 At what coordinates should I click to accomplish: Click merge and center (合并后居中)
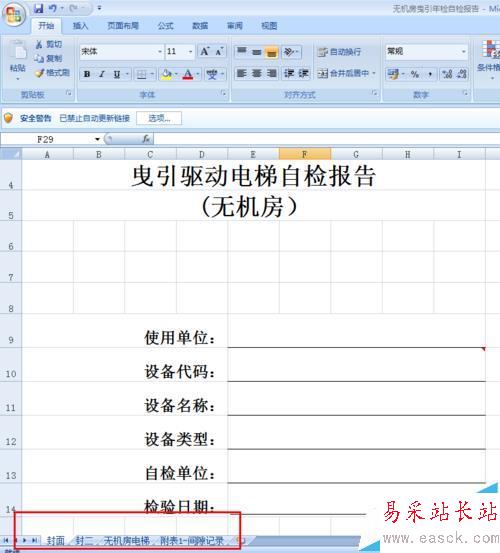343,73
